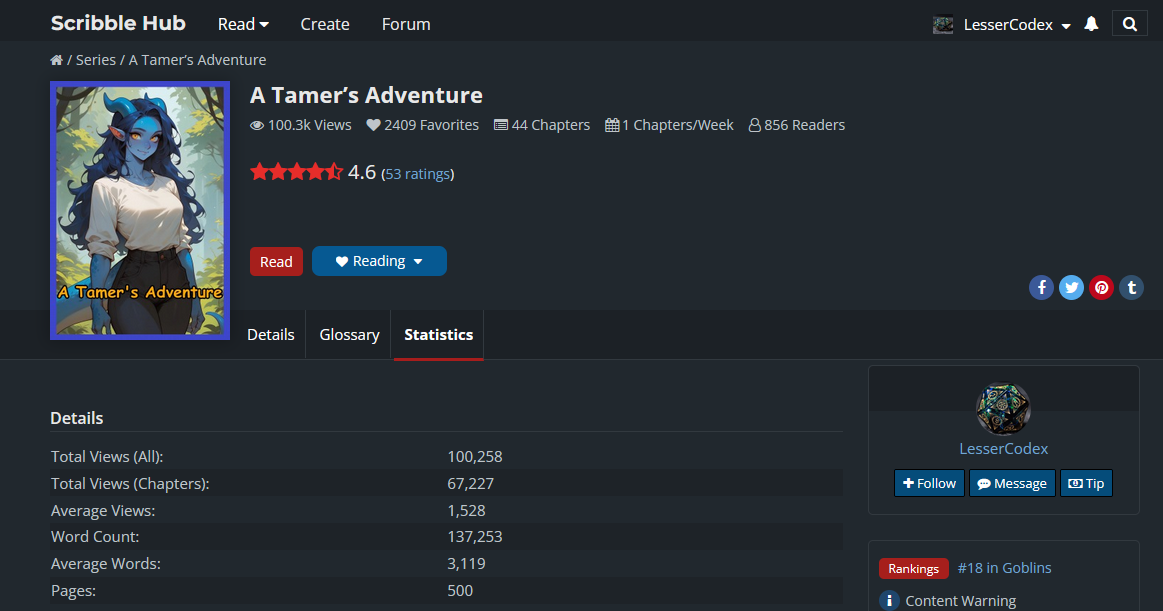Switch to the Glossary tab
This screenshot has width=1163, height=611.
point(349,335)
